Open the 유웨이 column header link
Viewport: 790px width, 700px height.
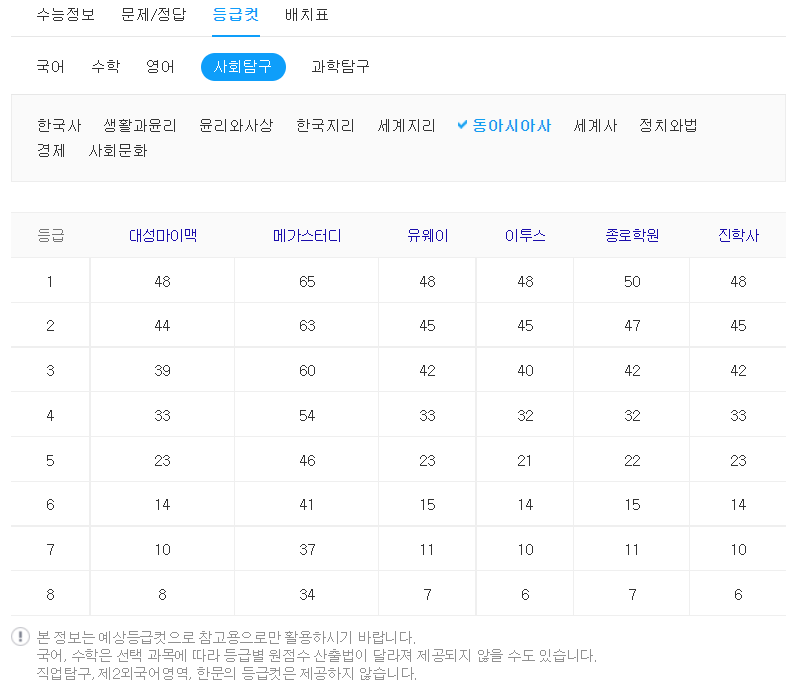(x=427, y=235)
